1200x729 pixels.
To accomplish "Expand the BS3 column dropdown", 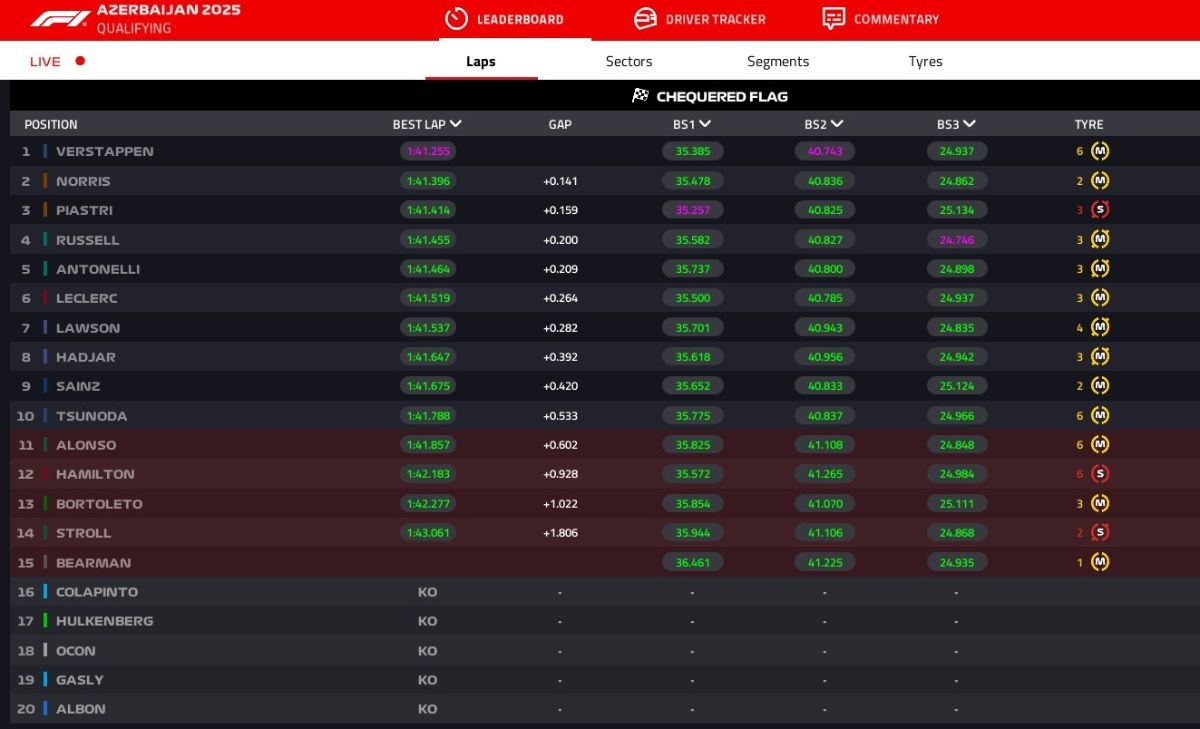I will pyautogui.click(x=969, y=124).
